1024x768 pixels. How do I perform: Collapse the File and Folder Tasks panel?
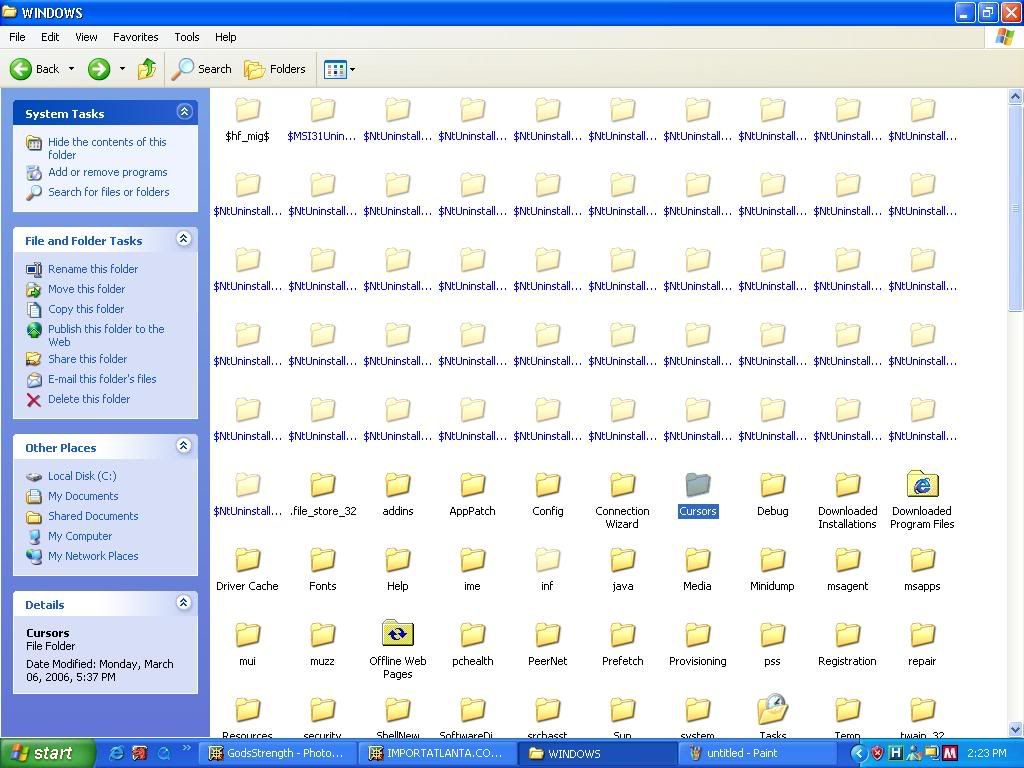tap(183, 239)
